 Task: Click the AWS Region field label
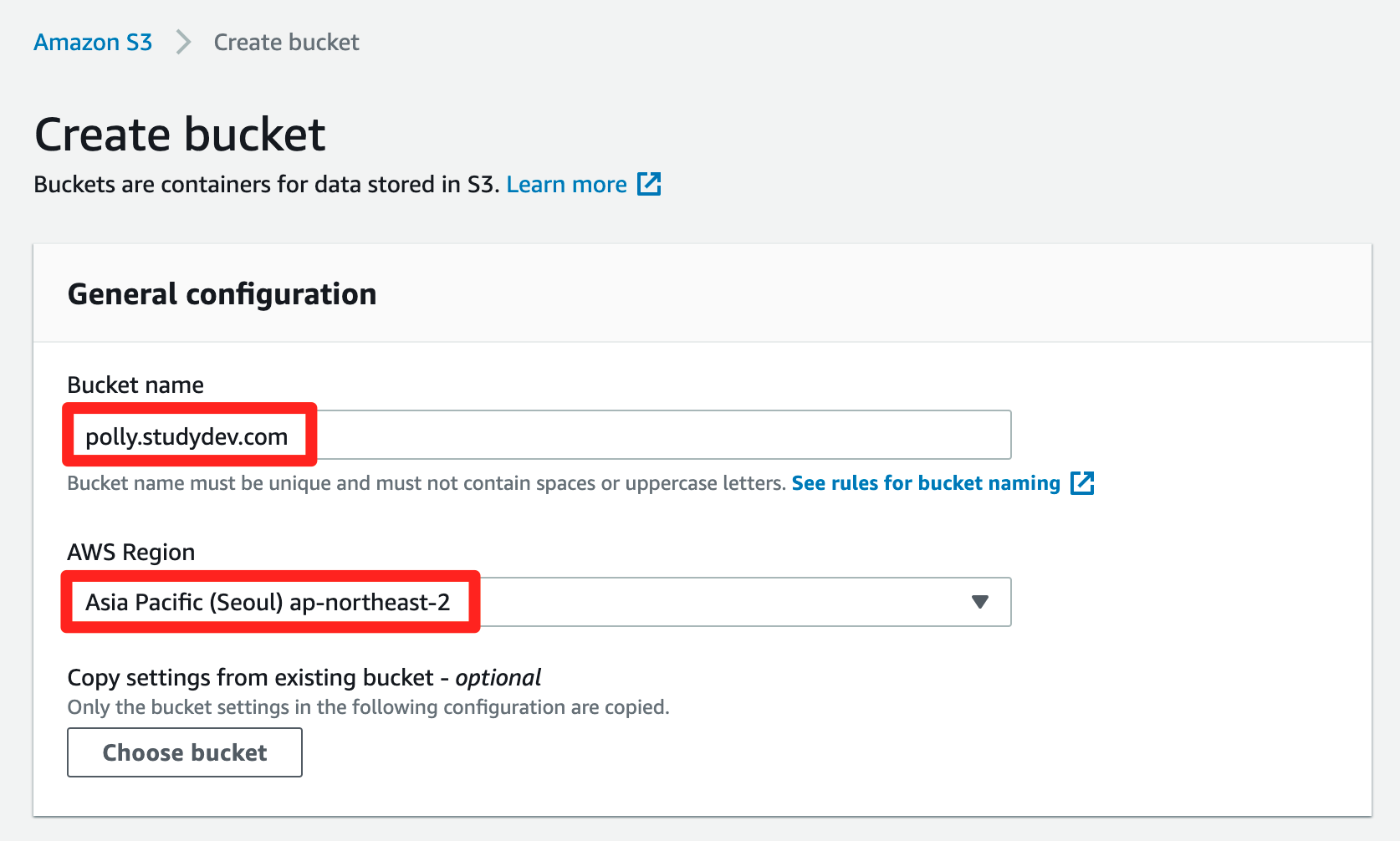click(x=131, y=552)
